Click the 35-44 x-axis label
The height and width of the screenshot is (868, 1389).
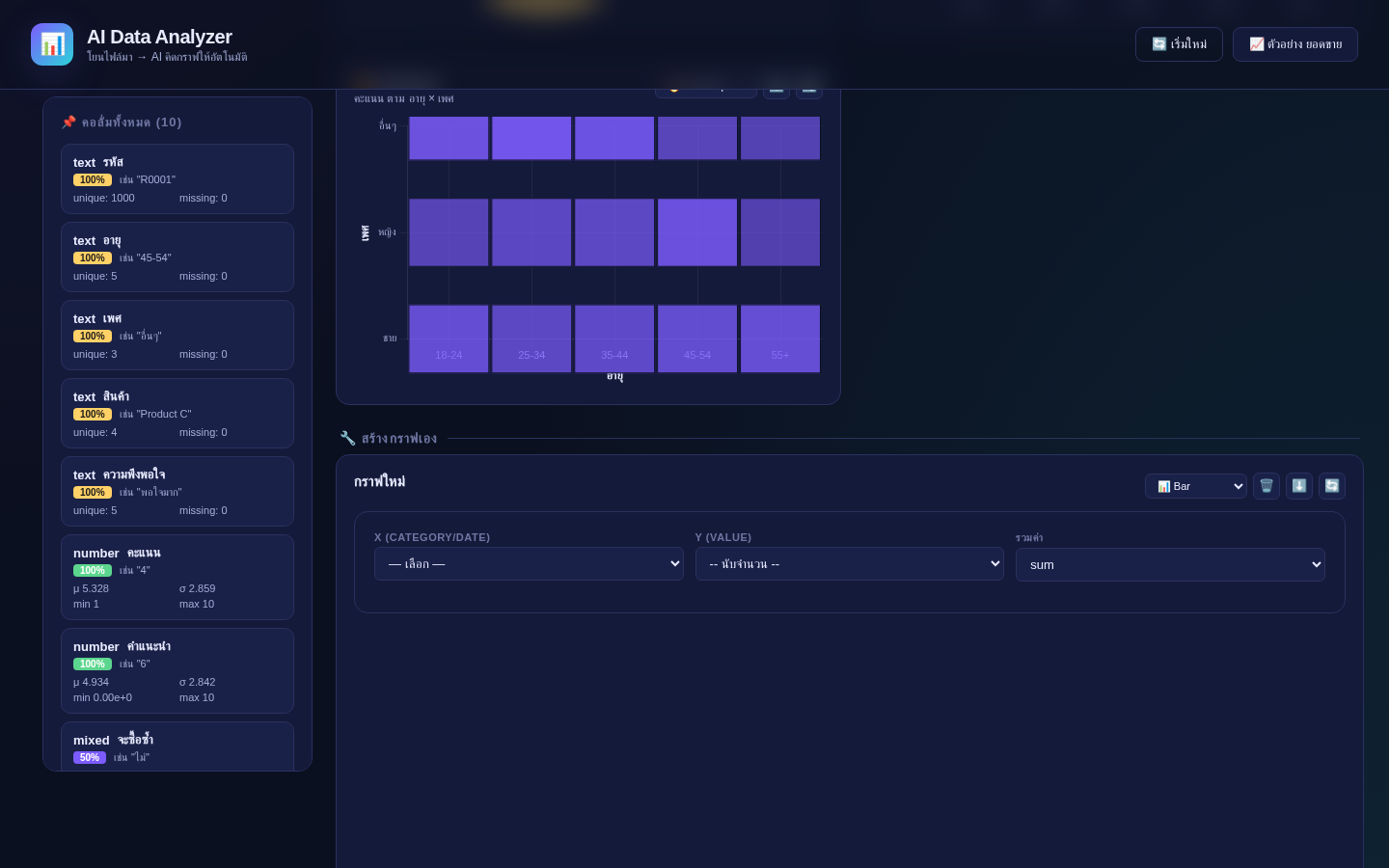614,356
